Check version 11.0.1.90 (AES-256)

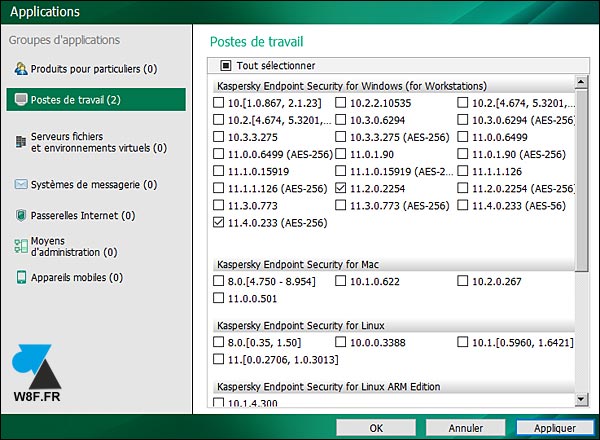tap(463, 154)
